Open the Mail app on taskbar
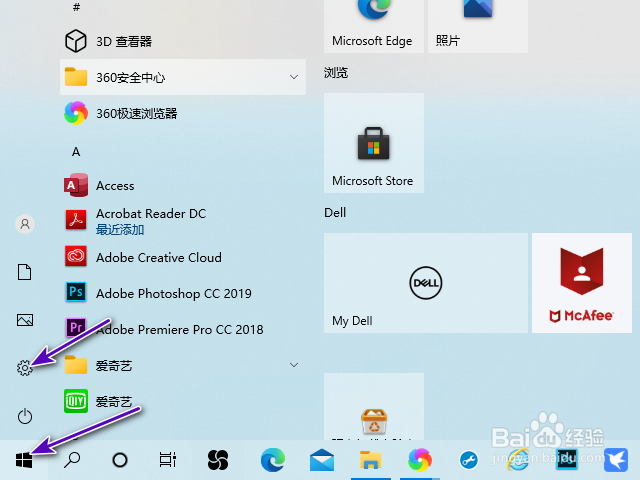 [x=322, y=460]
